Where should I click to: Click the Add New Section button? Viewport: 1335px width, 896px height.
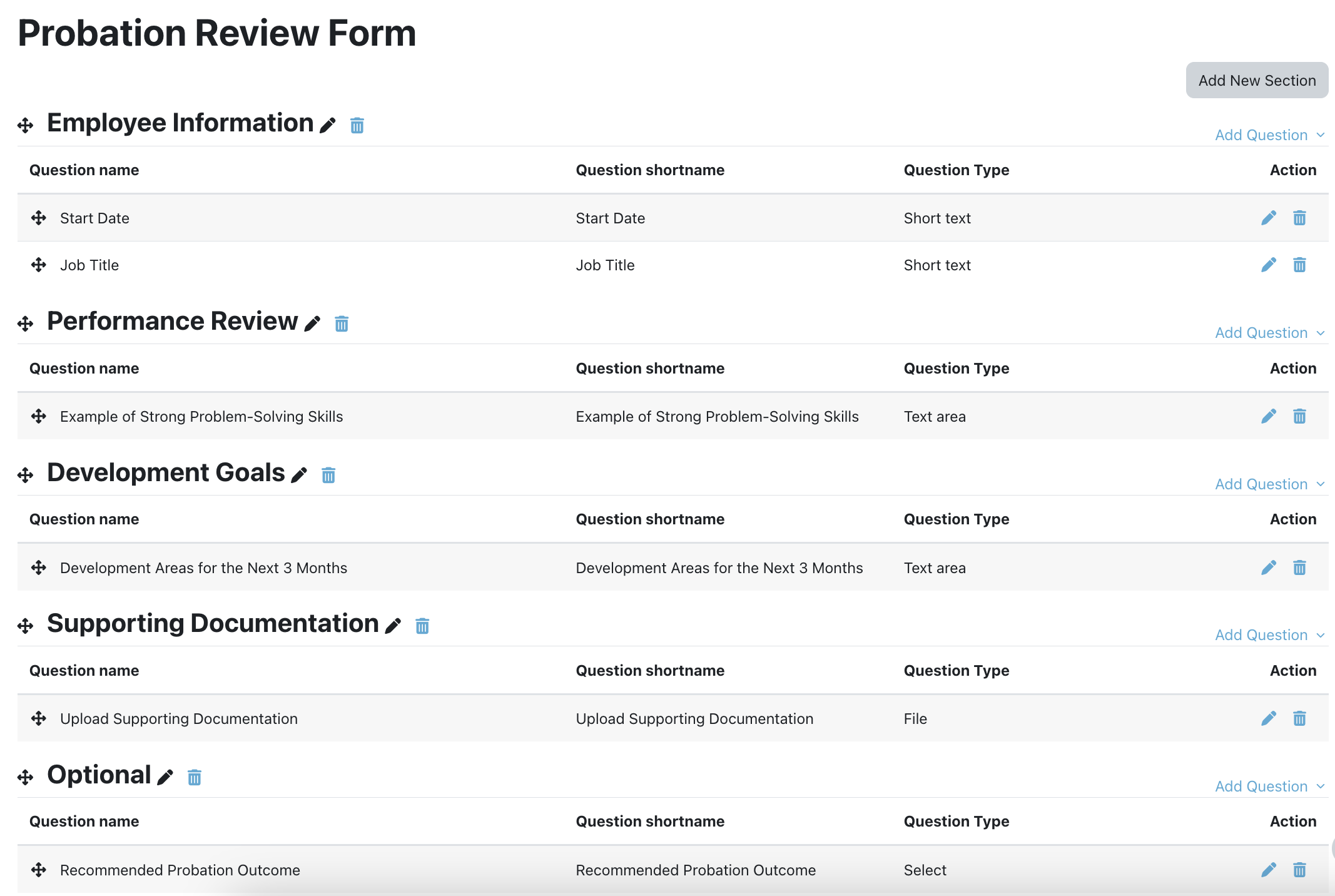pyautogui.click(x=1256, y=80)
